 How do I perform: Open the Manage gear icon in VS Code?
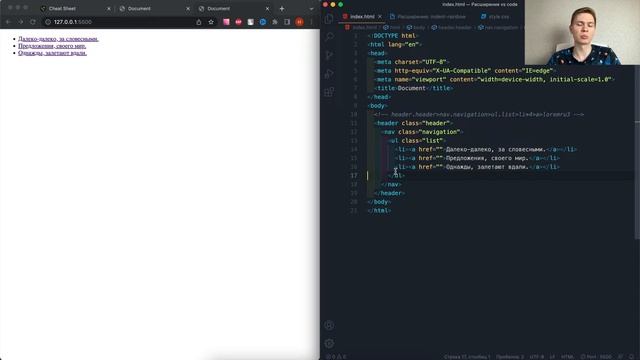[329, 343]
